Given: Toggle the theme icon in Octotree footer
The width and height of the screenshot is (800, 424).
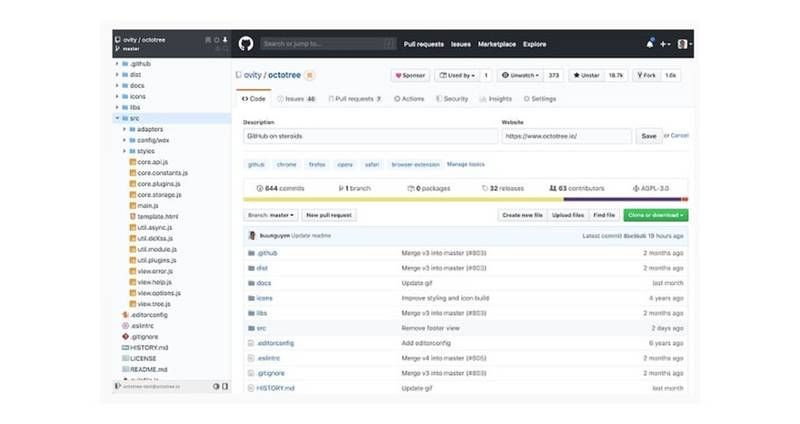Looking at the screenshot, I should click(215, 386).
